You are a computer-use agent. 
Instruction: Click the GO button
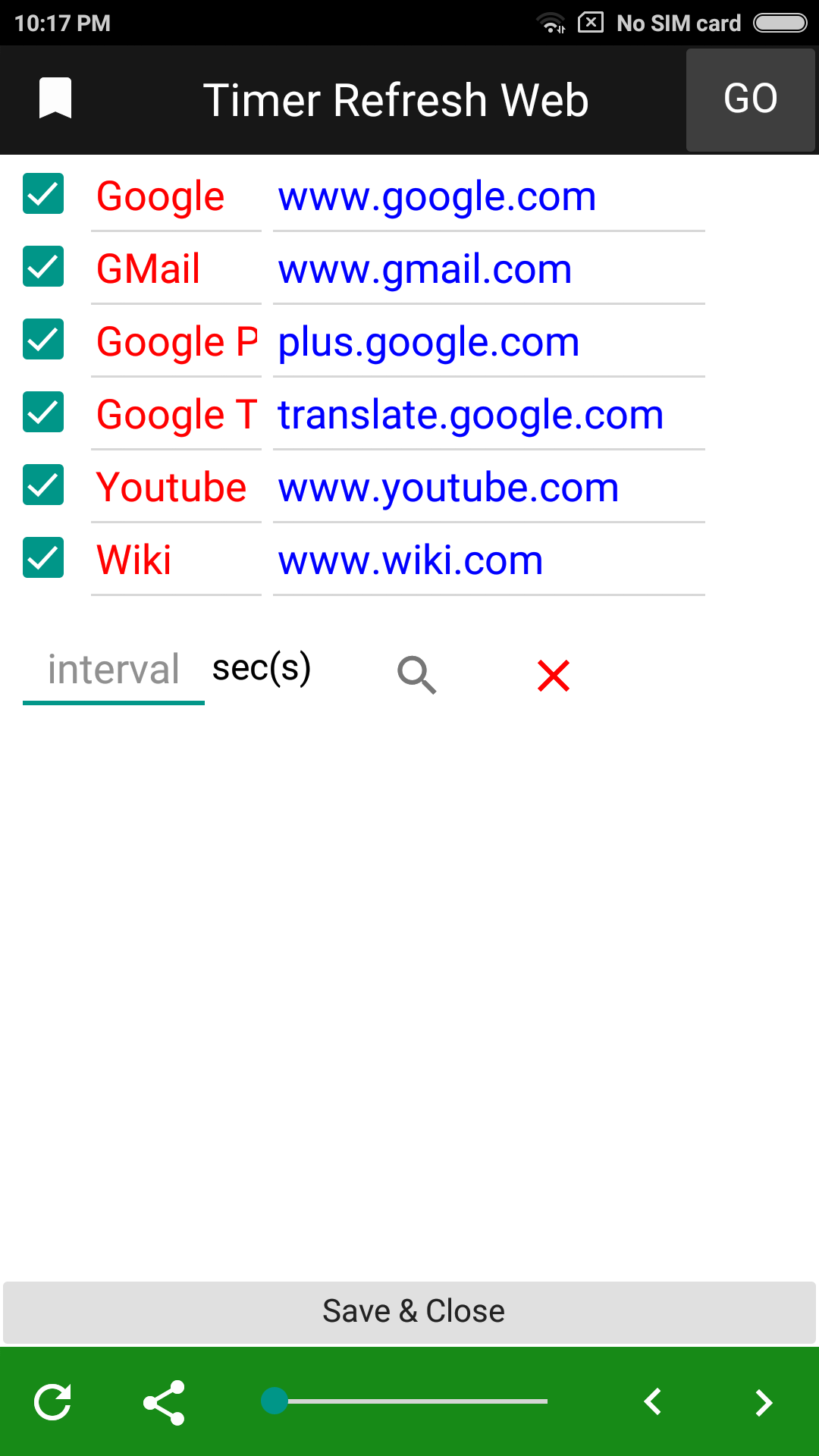coord(751,100)
